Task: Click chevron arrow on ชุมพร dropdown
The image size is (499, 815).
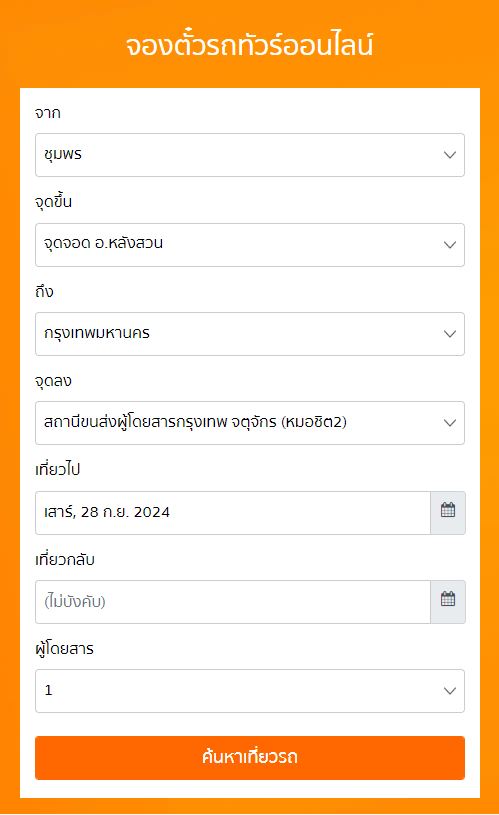Action: (x=450, y=155)
